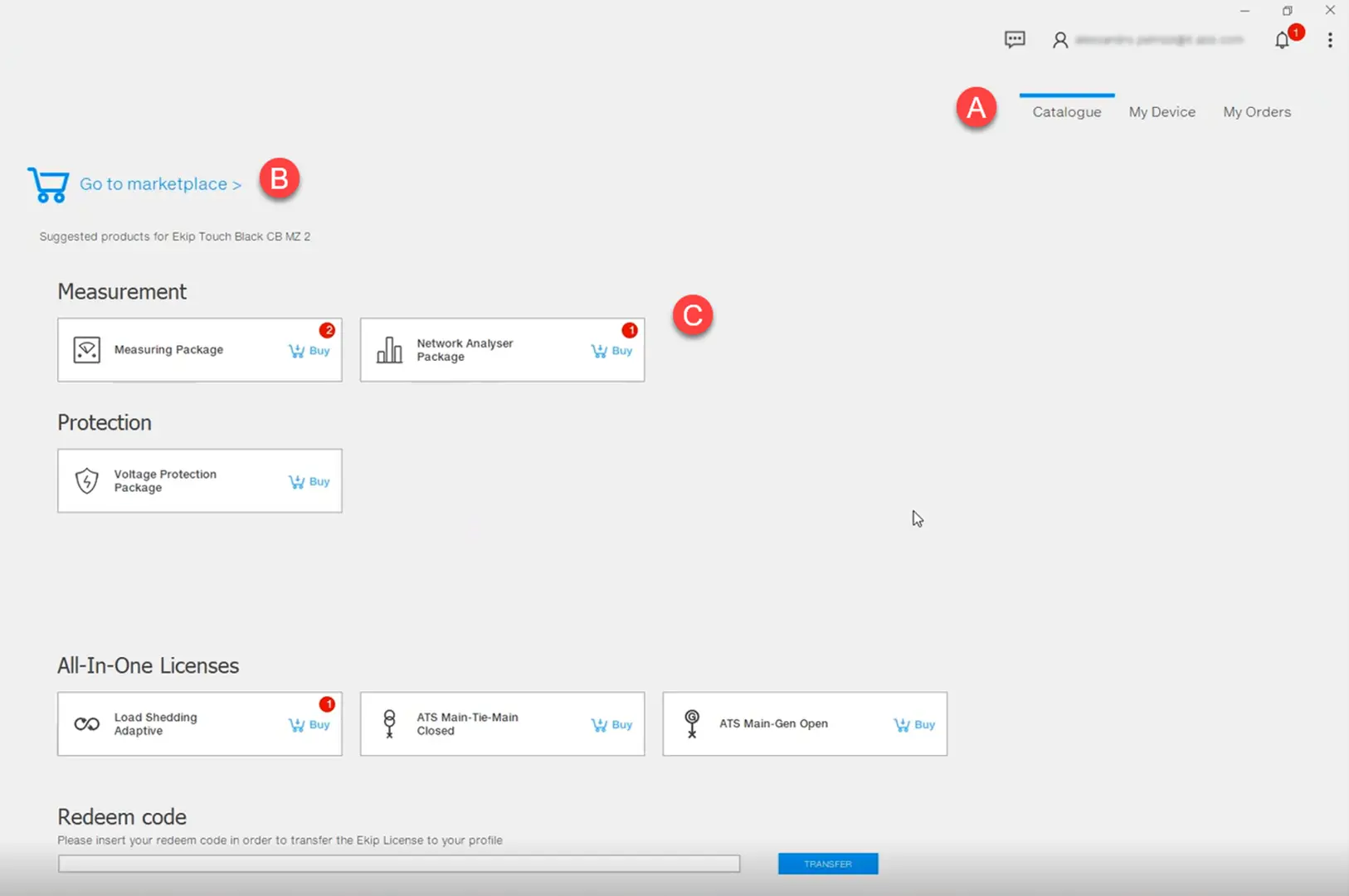This screenshot has height=896, width=1349.
Task: Switch to the My Orders tab
Action: [1257, 111]
